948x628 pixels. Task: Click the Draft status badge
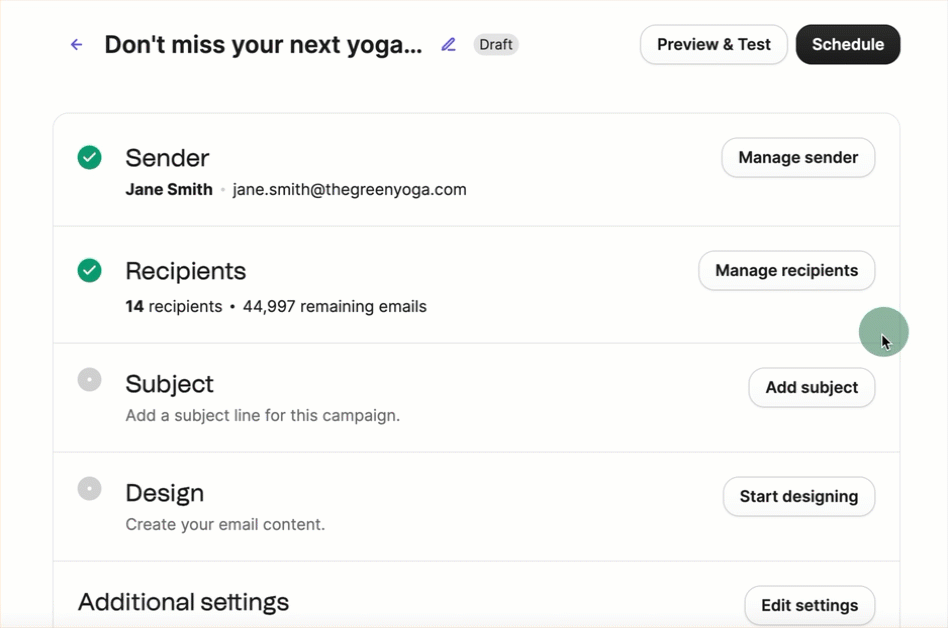click(x=496, y=45)
